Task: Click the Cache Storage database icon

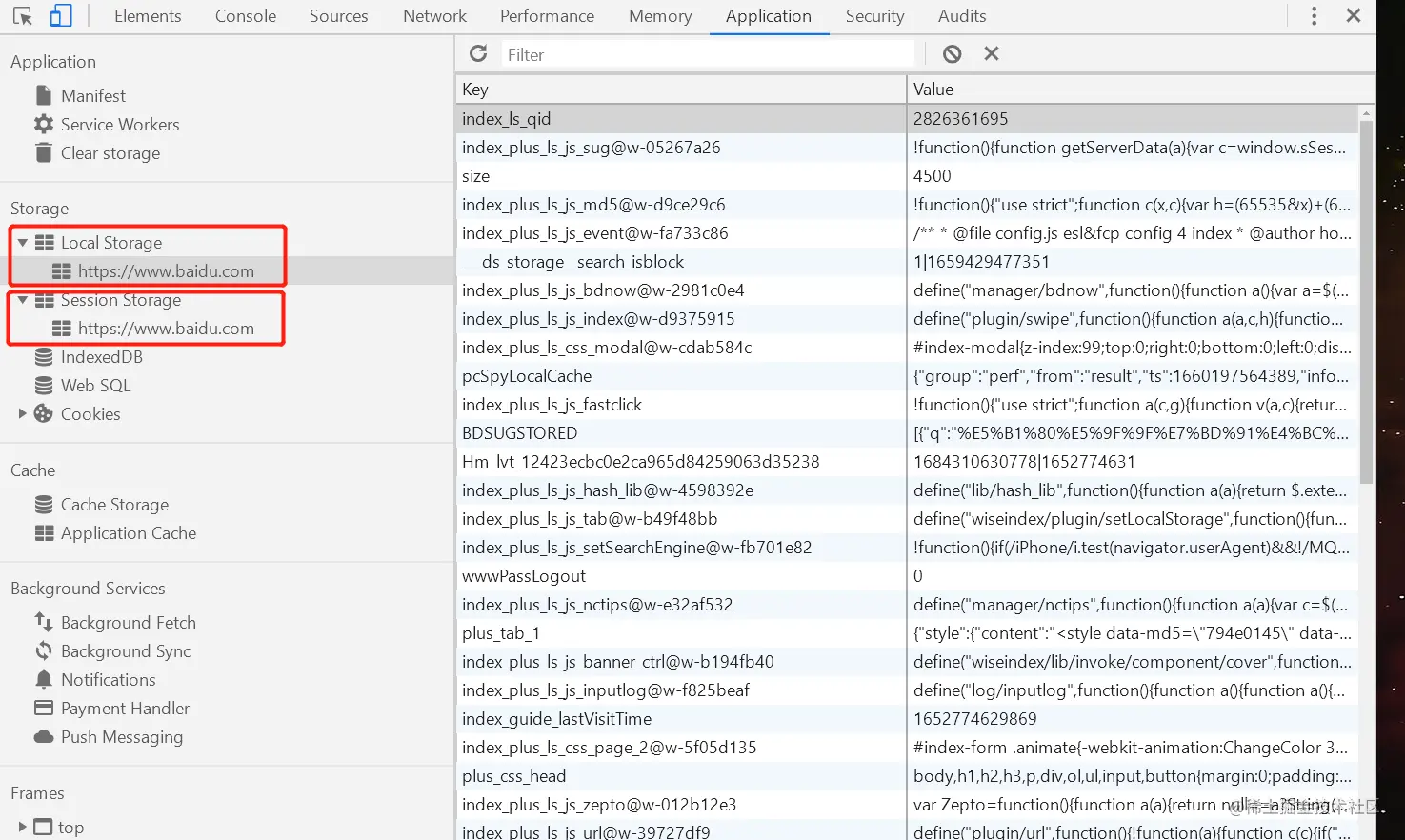Action: (44, 505)
